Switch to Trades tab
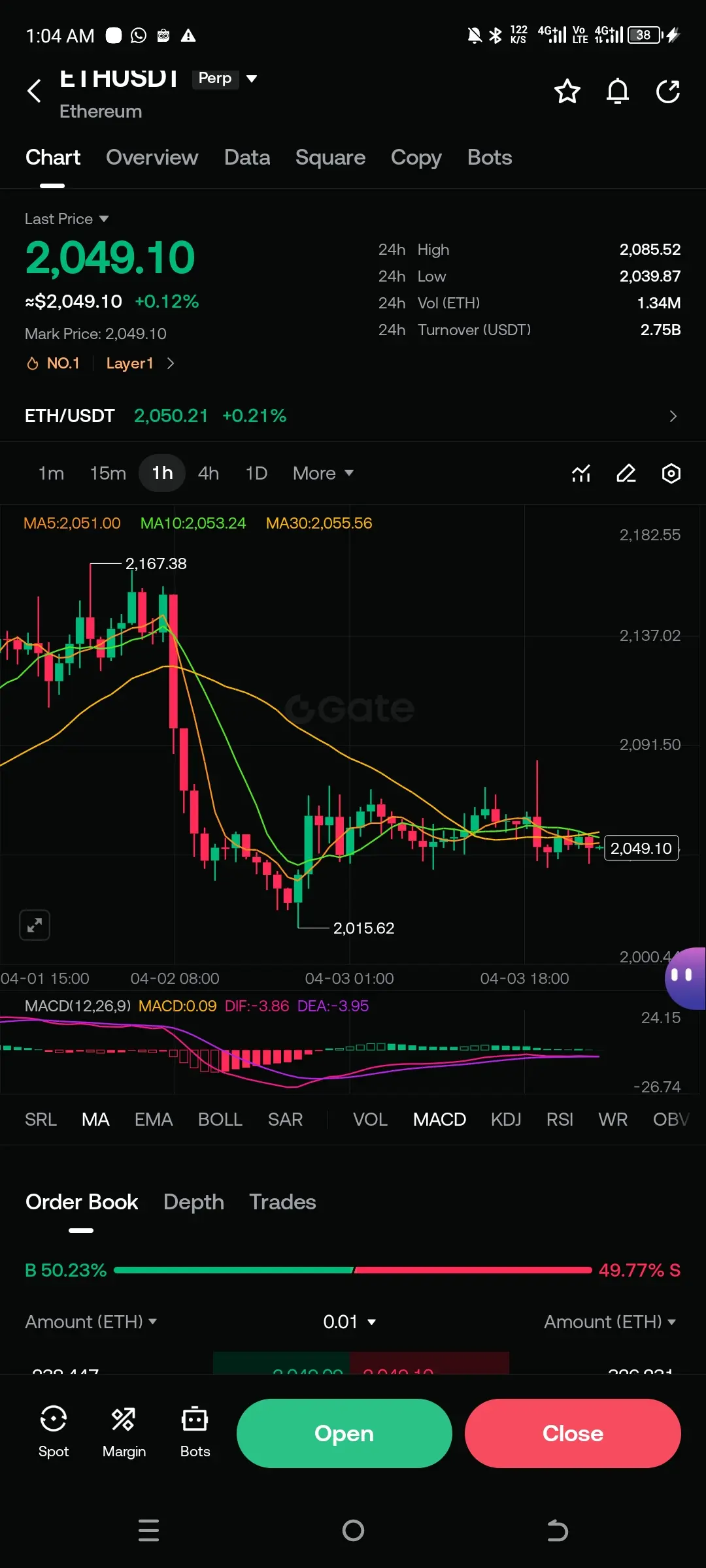 282,1202
